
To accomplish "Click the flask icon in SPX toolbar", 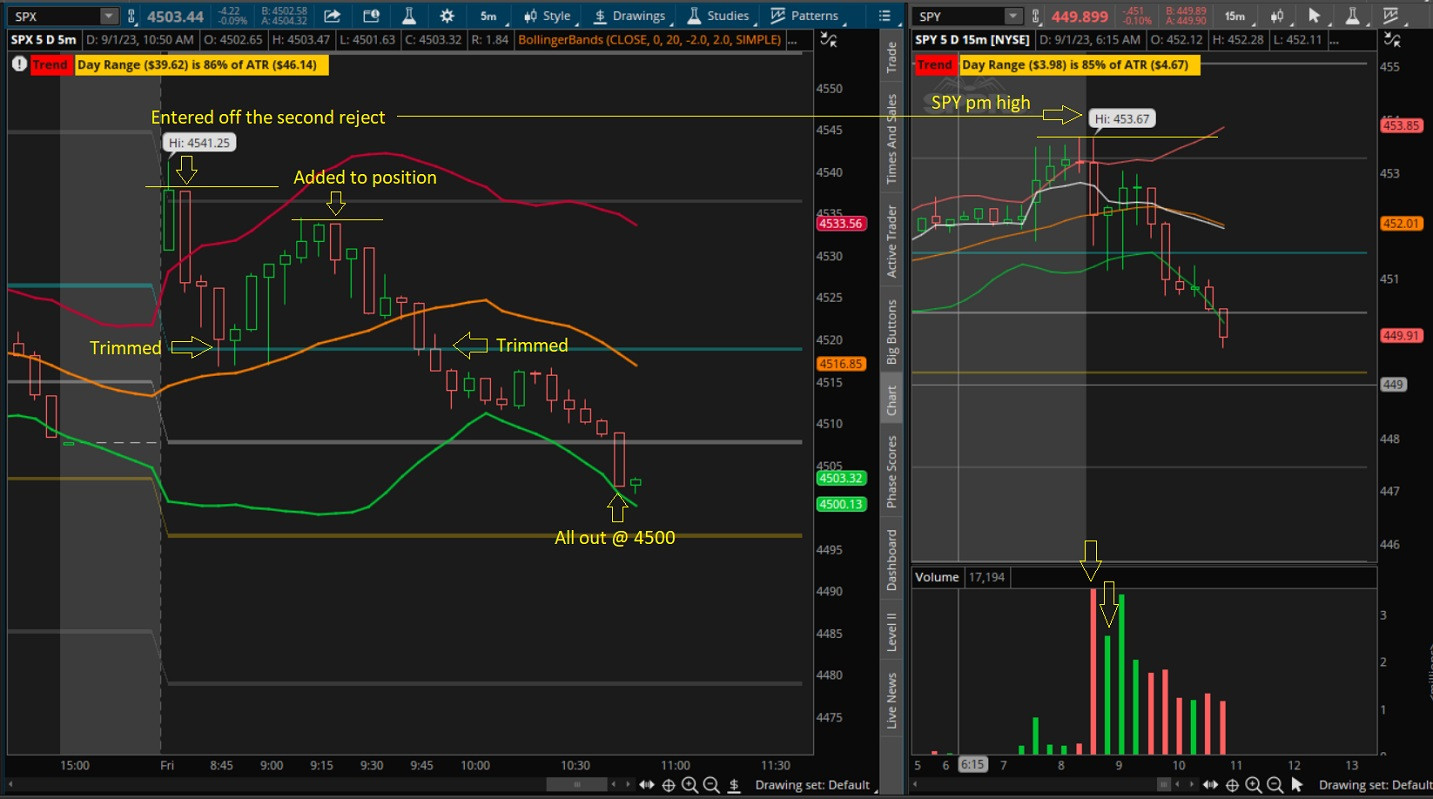I will point(408,16).
